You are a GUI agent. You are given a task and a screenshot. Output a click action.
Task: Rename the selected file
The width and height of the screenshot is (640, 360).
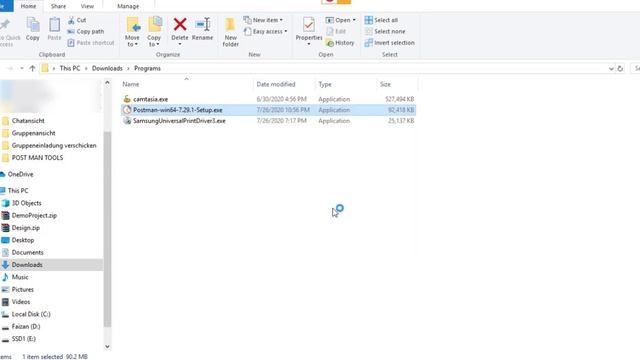pos(202,29)
